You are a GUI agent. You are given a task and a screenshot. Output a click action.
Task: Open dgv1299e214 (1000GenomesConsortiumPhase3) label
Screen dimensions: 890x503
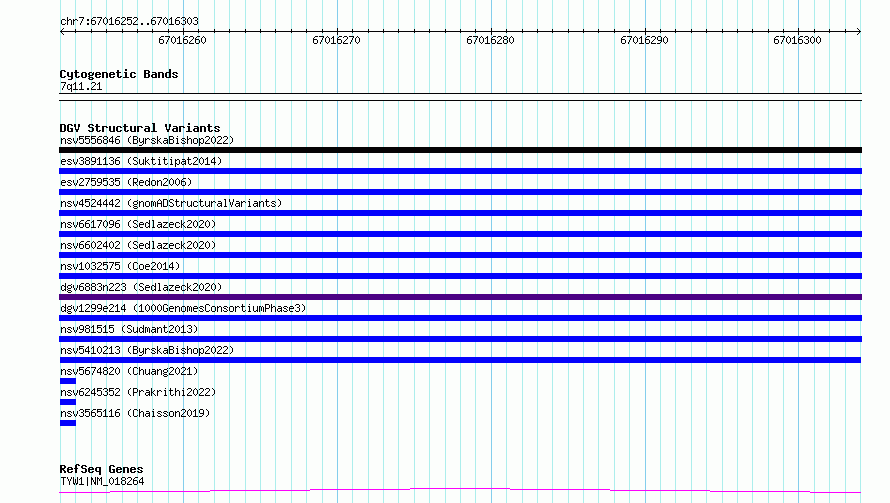(x=183, y=308)
